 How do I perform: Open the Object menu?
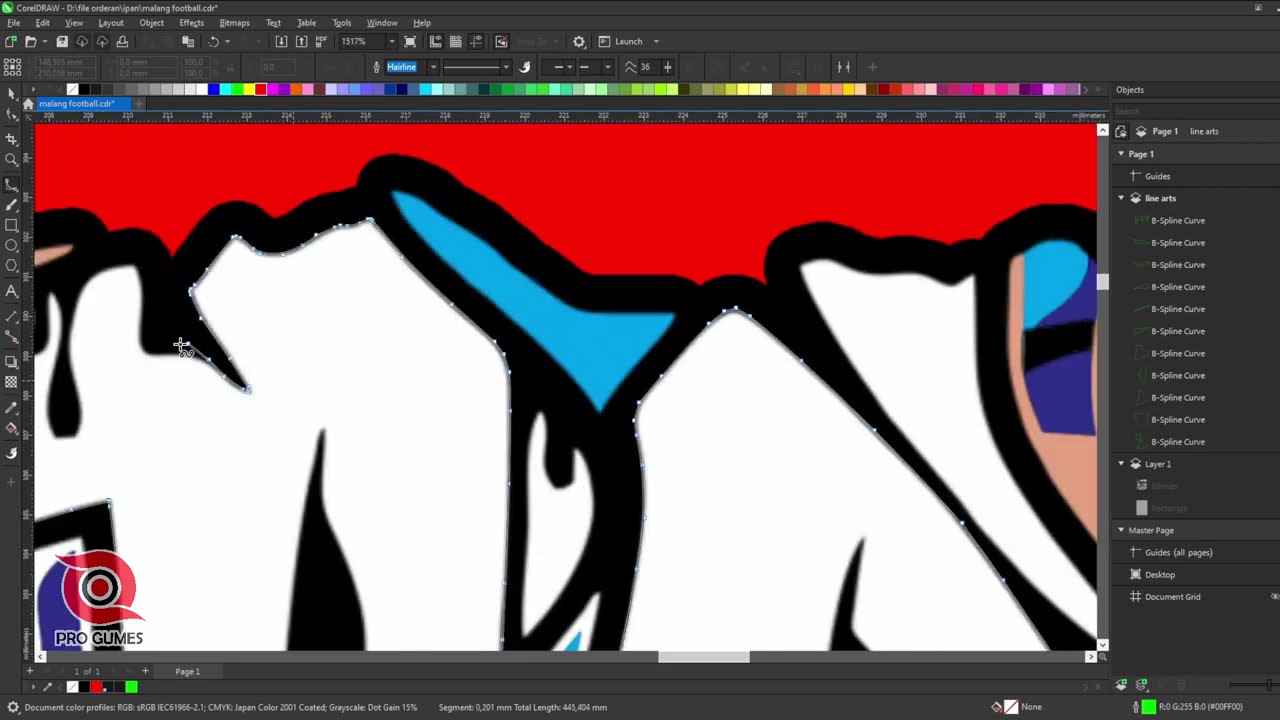pyautogui.click(x=152, y=23)
